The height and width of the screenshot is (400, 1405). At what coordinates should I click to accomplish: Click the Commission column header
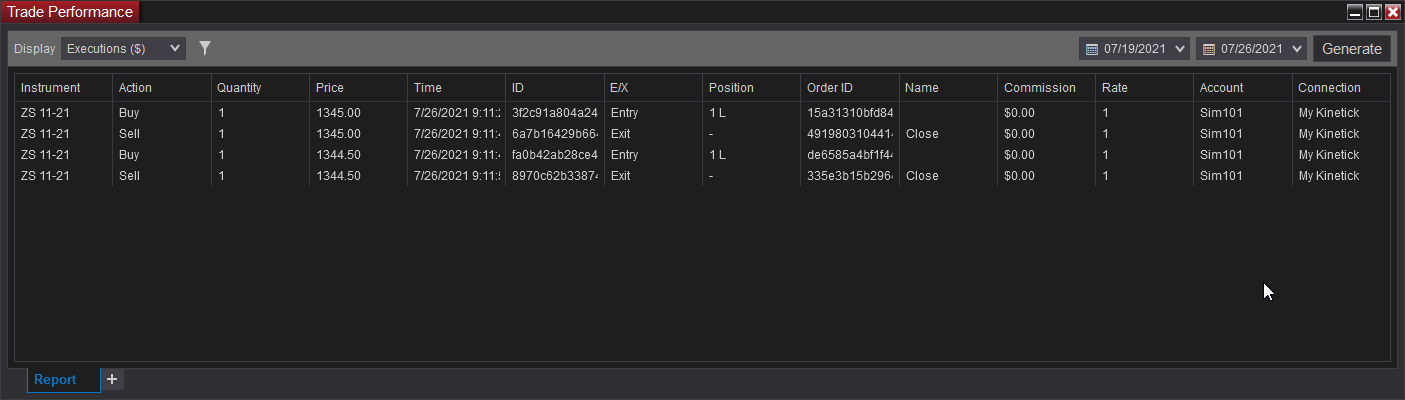1040,88
